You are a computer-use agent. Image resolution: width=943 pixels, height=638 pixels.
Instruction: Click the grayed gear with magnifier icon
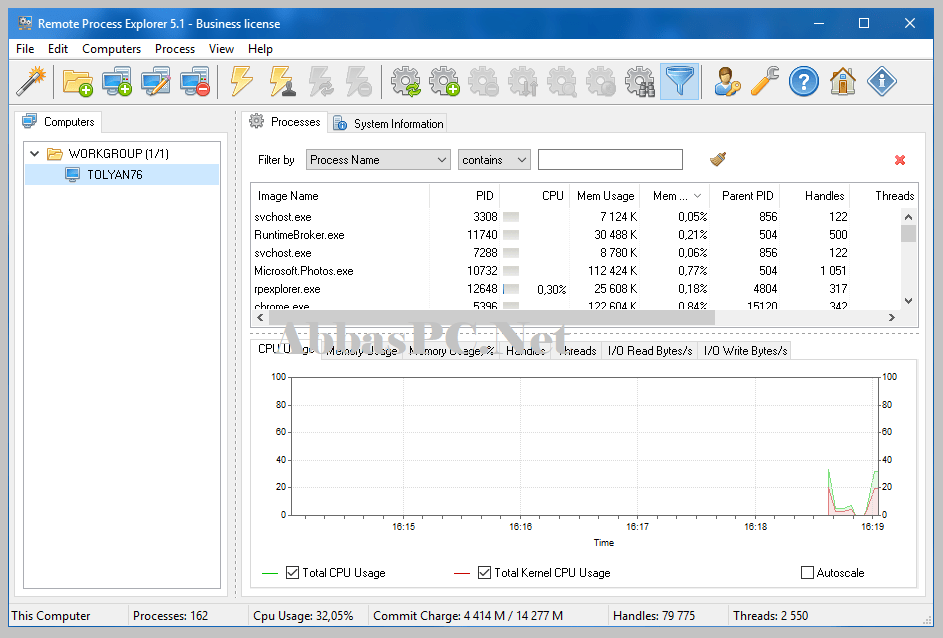click(562, 81)
